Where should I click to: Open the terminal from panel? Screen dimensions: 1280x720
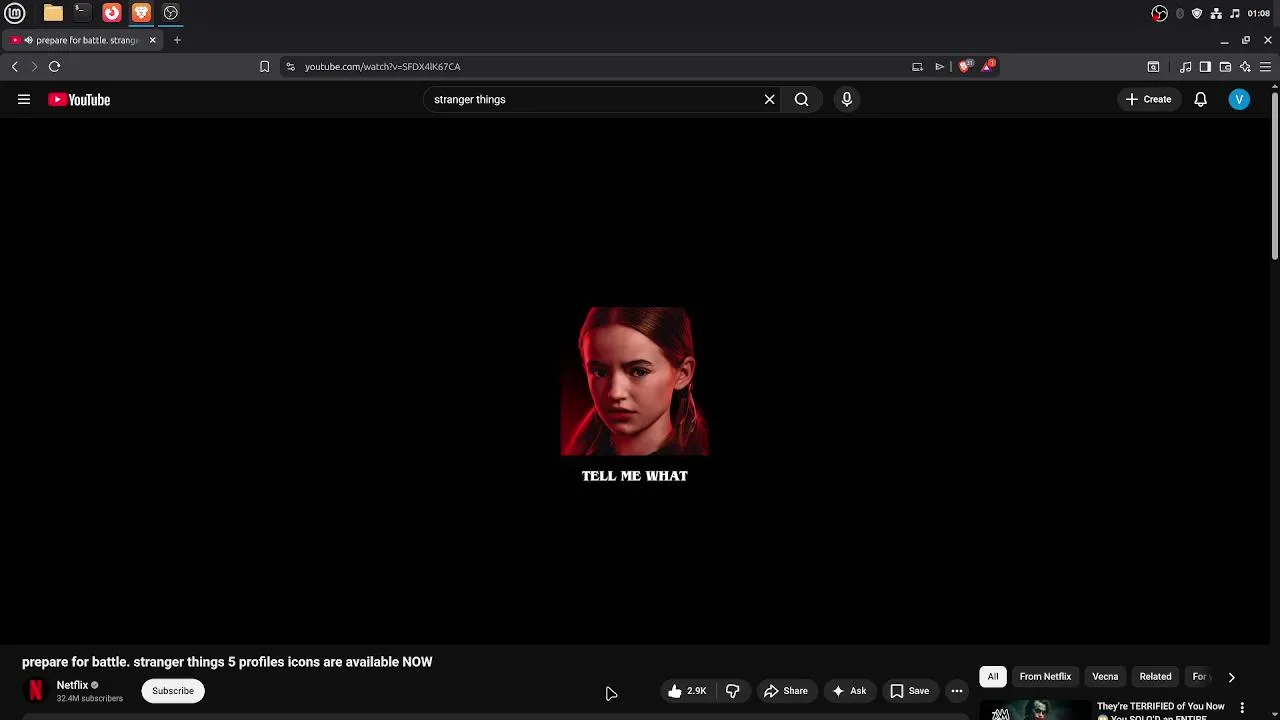tap(82, 13)
